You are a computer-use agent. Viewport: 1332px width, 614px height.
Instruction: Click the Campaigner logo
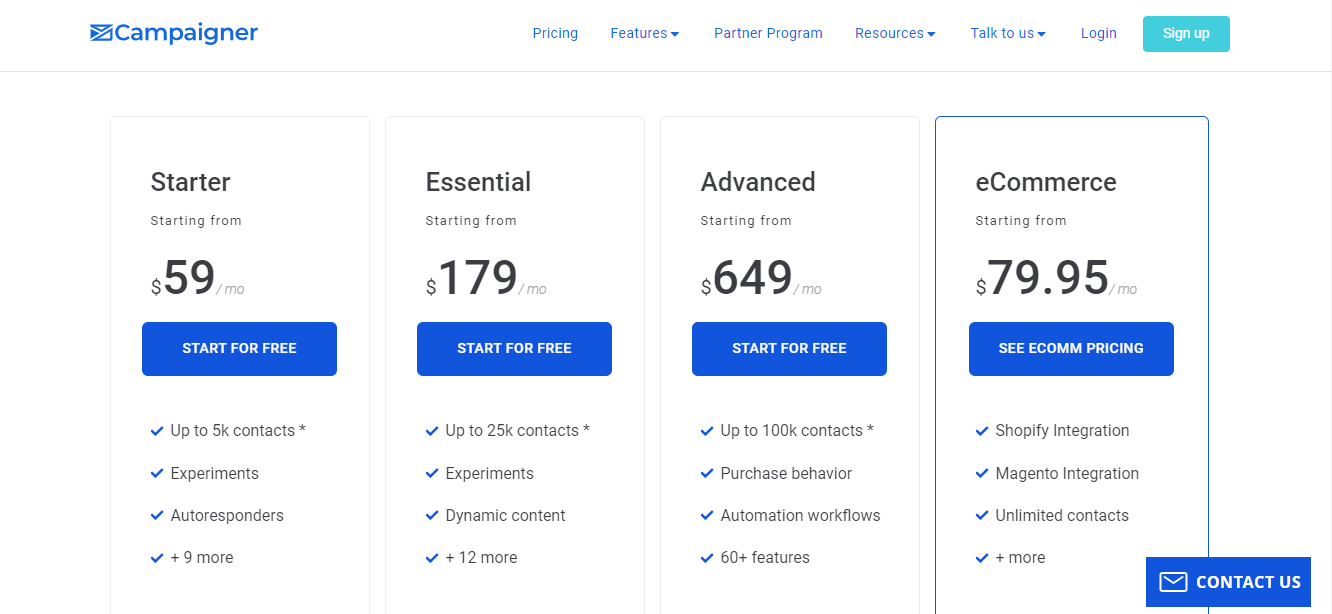[x=174, y=33]
